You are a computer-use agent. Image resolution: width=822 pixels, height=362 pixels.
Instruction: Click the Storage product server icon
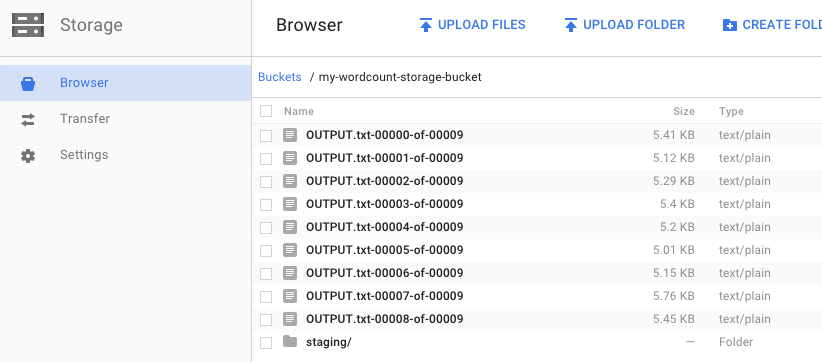(28, 25)
